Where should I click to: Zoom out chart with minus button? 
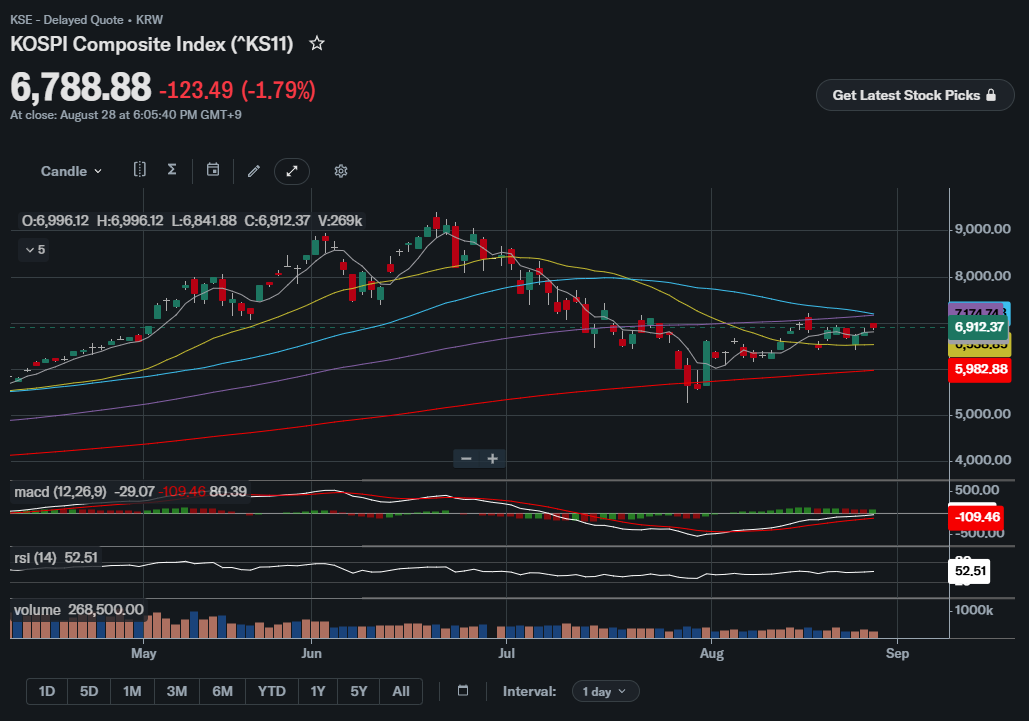tap(467, 459)
